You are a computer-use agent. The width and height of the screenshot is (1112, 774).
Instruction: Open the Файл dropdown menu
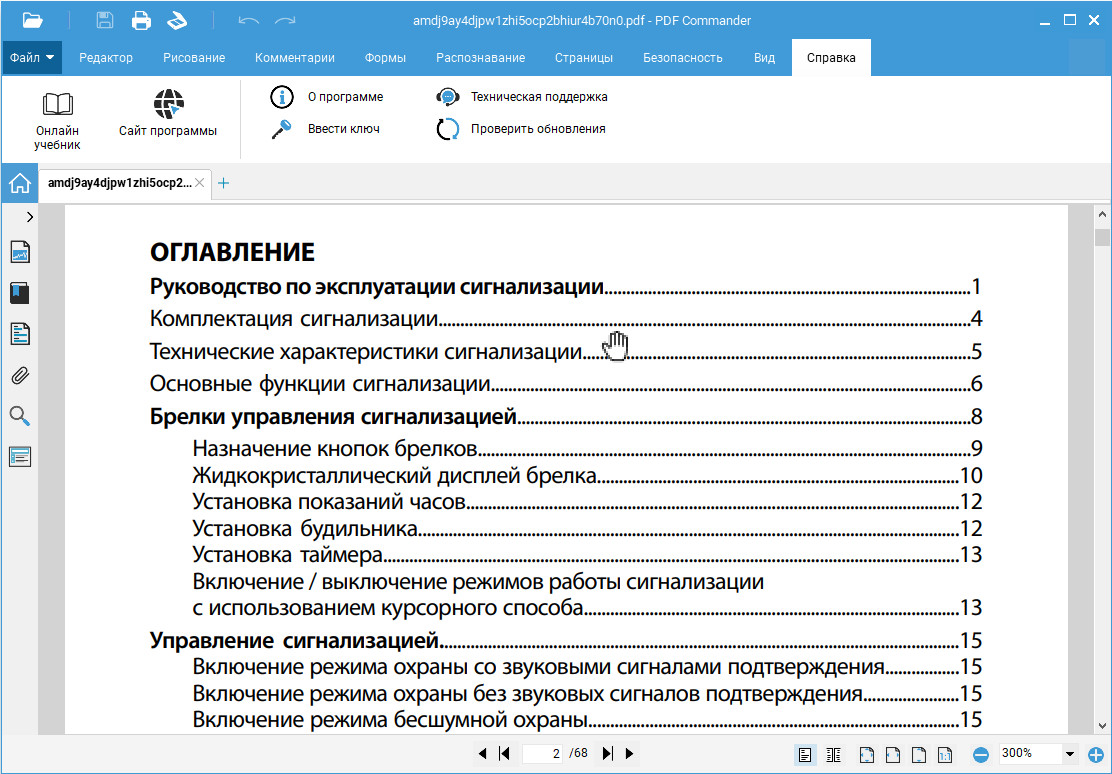pyautogui.click(x=32, y=57)
